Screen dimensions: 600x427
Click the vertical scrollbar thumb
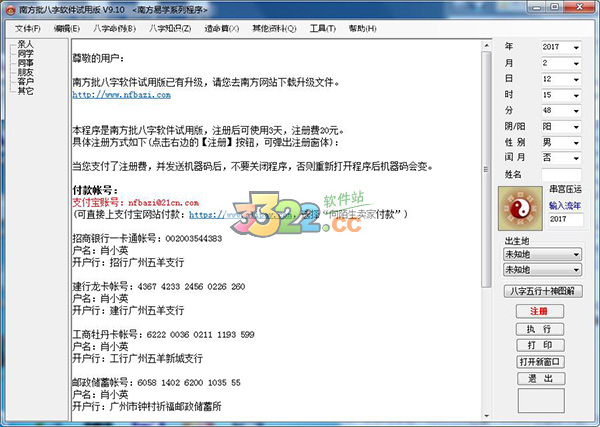pos(486,169)
